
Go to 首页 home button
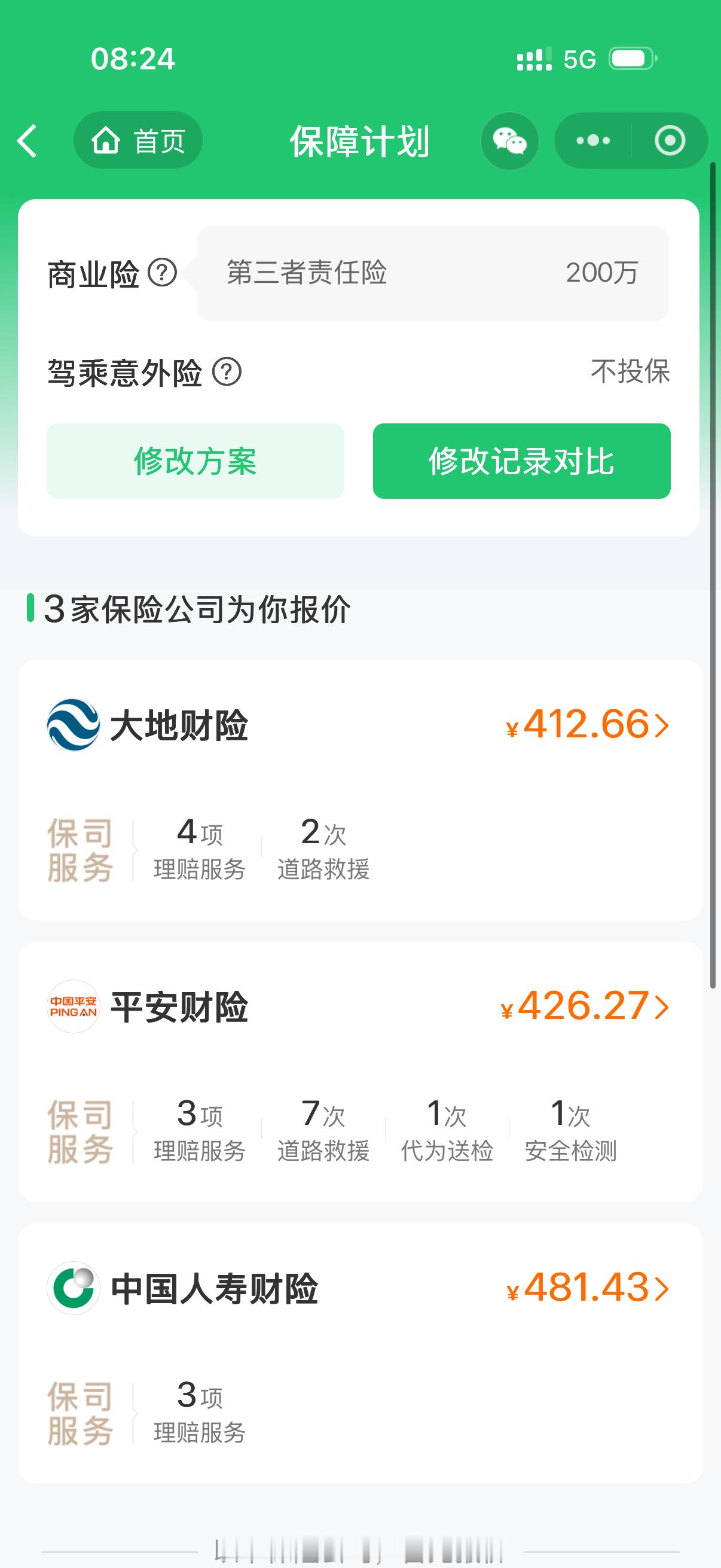point(138,141)
